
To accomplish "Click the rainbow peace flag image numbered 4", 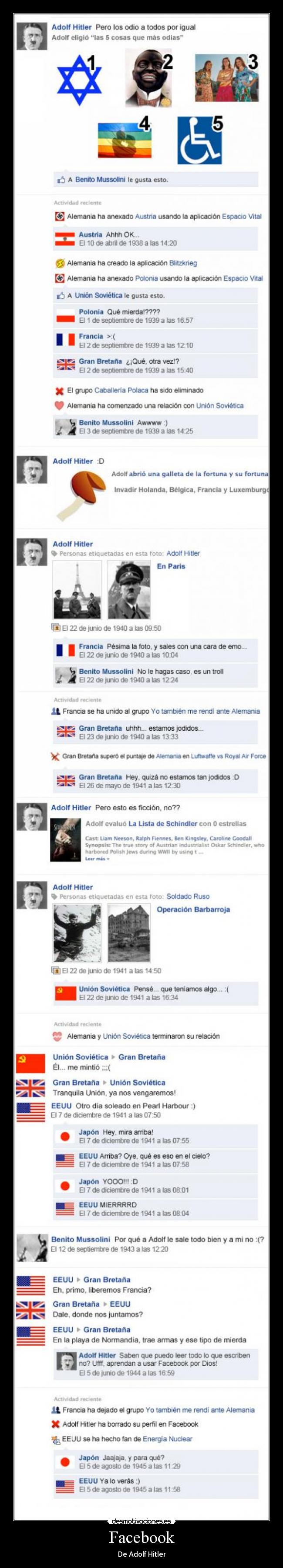I will click(125, 139).
